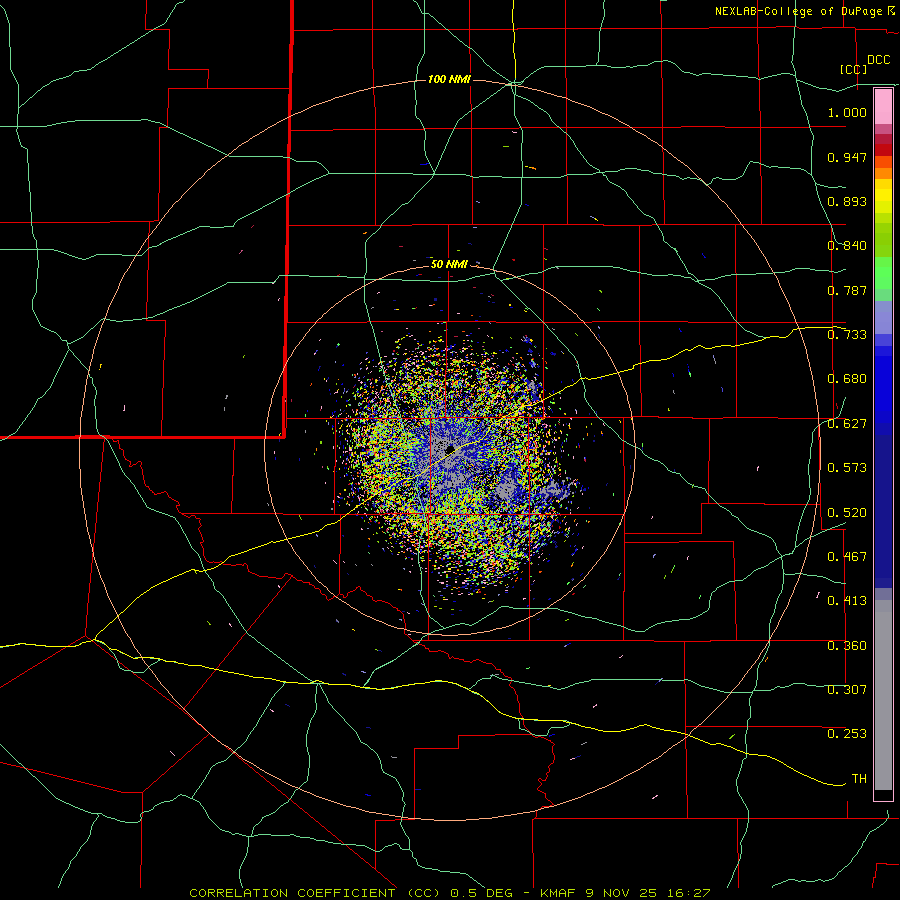Select the 0.893 scale value
The width and height of the screenshot is (900, 900).
coord(847,201)
